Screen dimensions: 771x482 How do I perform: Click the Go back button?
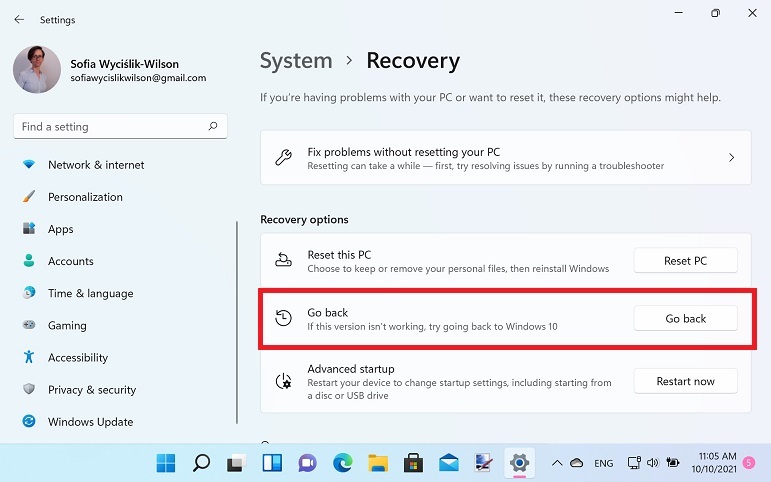pos(685,319)
